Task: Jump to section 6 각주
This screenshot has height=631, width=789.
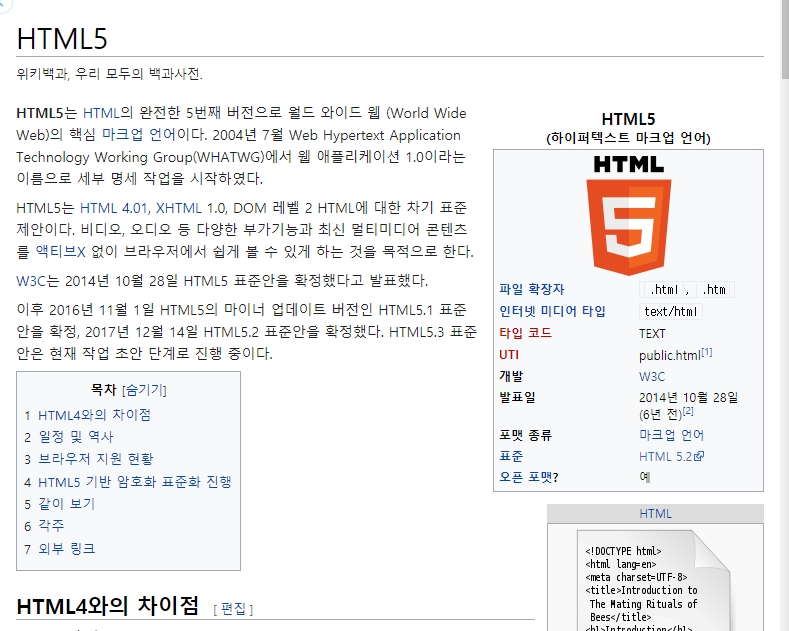Action: pos(51,526)
